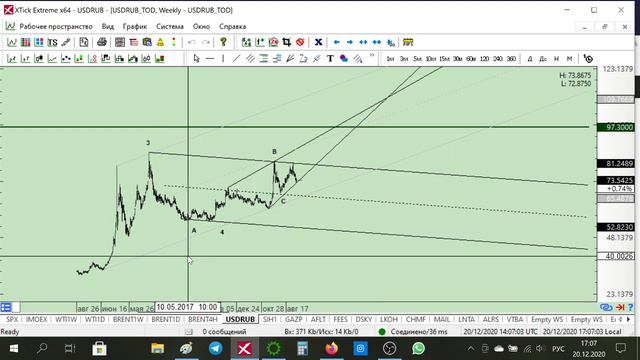
Task: Click the question mark help icon
Action: click(223, 42)
